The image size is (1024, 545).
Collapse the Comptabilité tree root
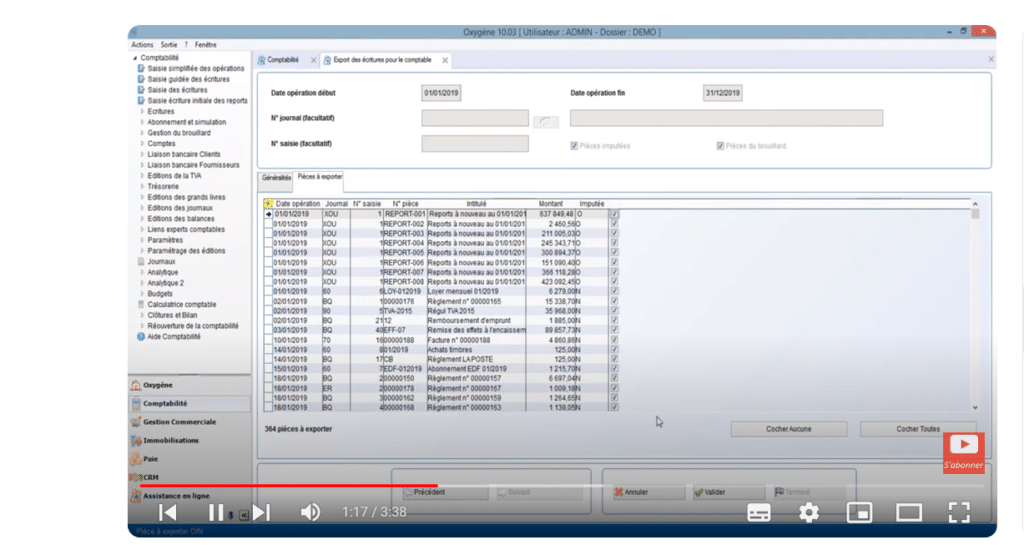pos(135,58)
